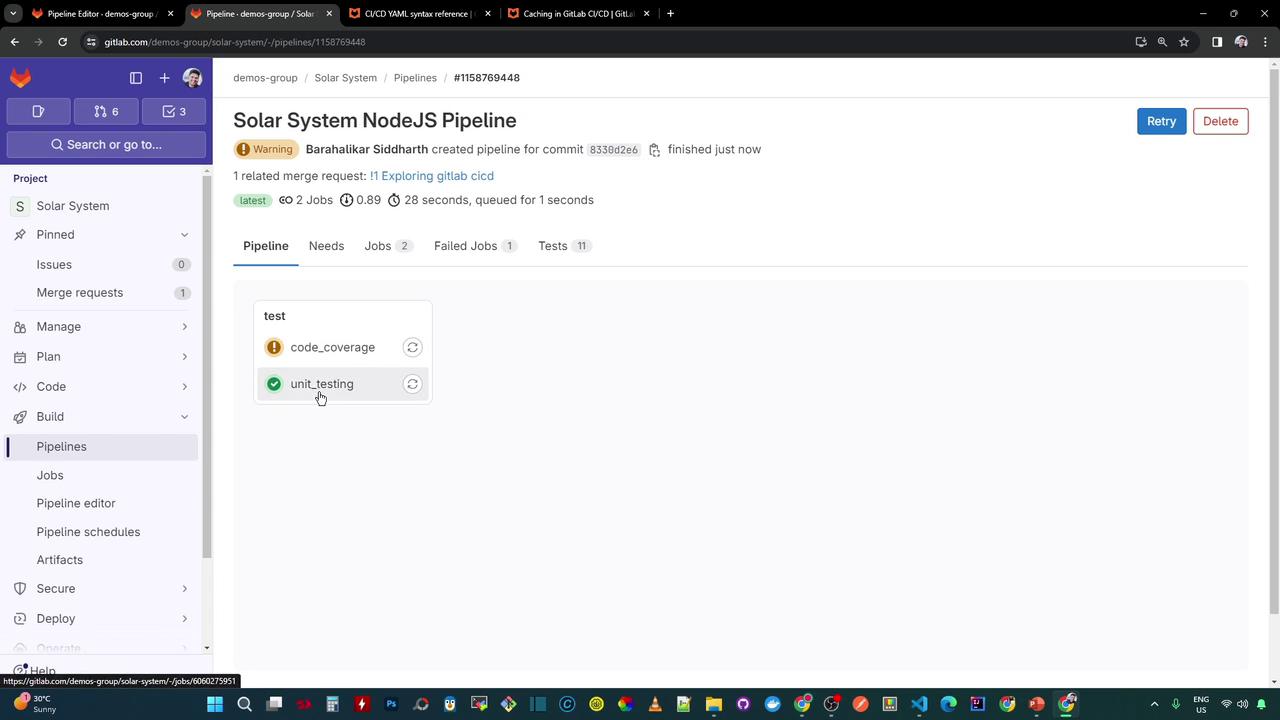Open the browser side panel icon
1280x720 pixels.
click(x=1217, y=42)
